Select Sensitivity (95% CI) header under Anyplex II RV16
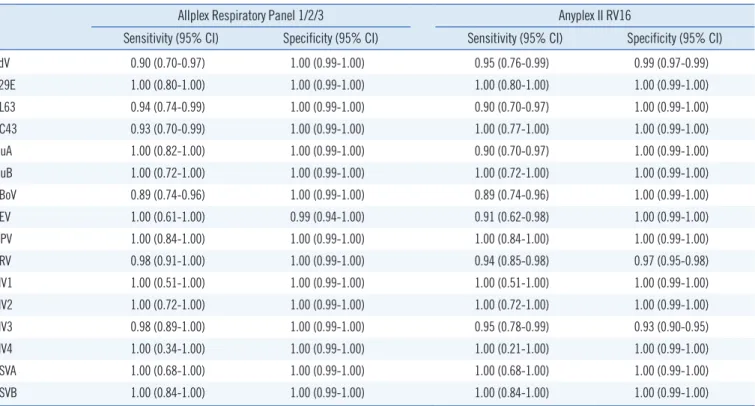 point(515,38)
